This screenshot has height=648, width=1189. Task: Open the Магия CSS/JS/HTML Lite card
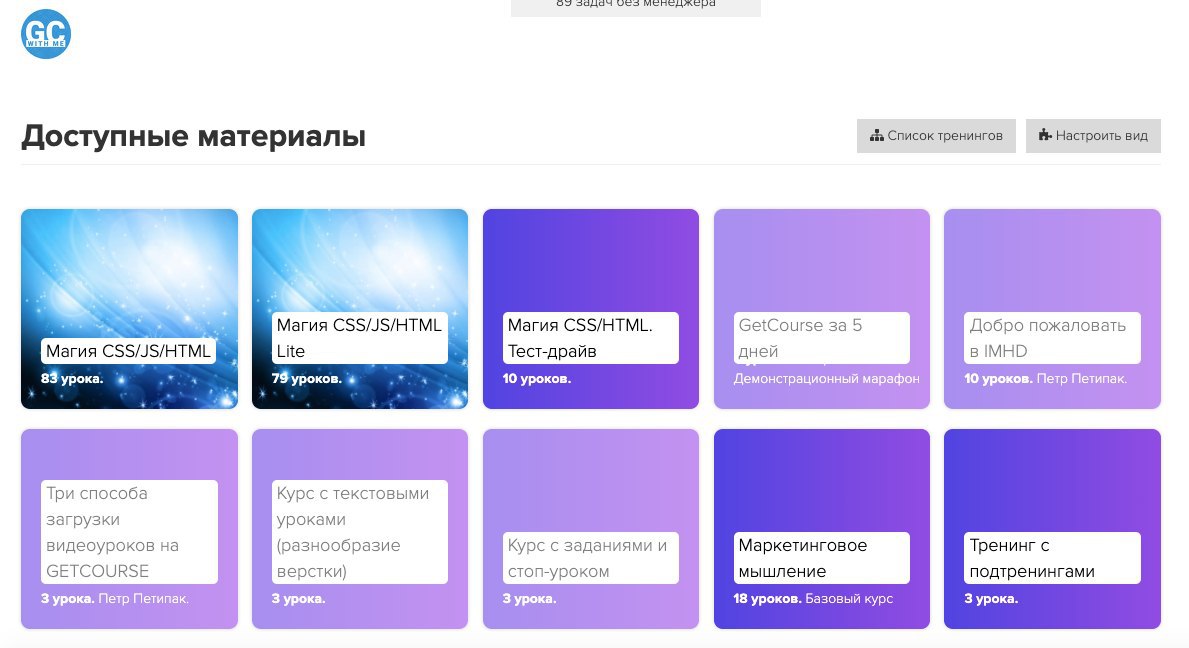(x=360, y=309)
